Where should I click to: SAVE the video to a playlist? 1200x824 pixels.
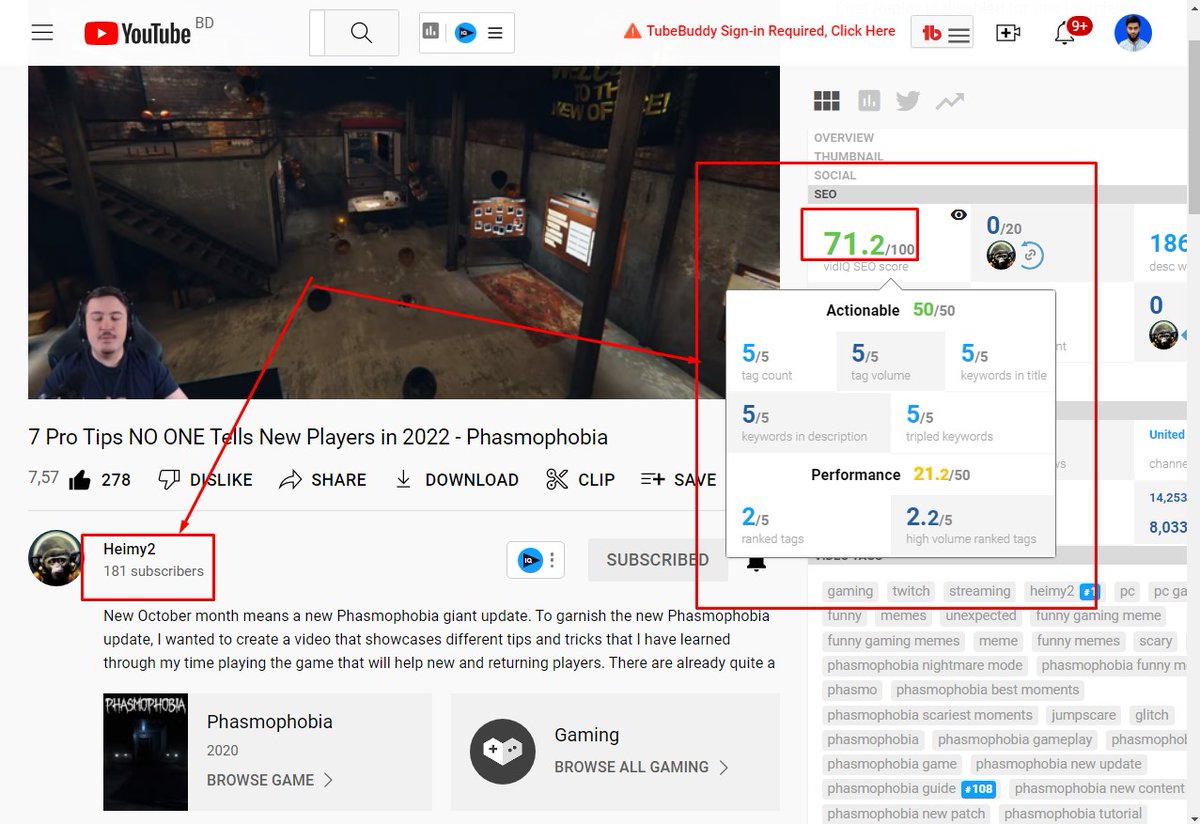[679, 480]
